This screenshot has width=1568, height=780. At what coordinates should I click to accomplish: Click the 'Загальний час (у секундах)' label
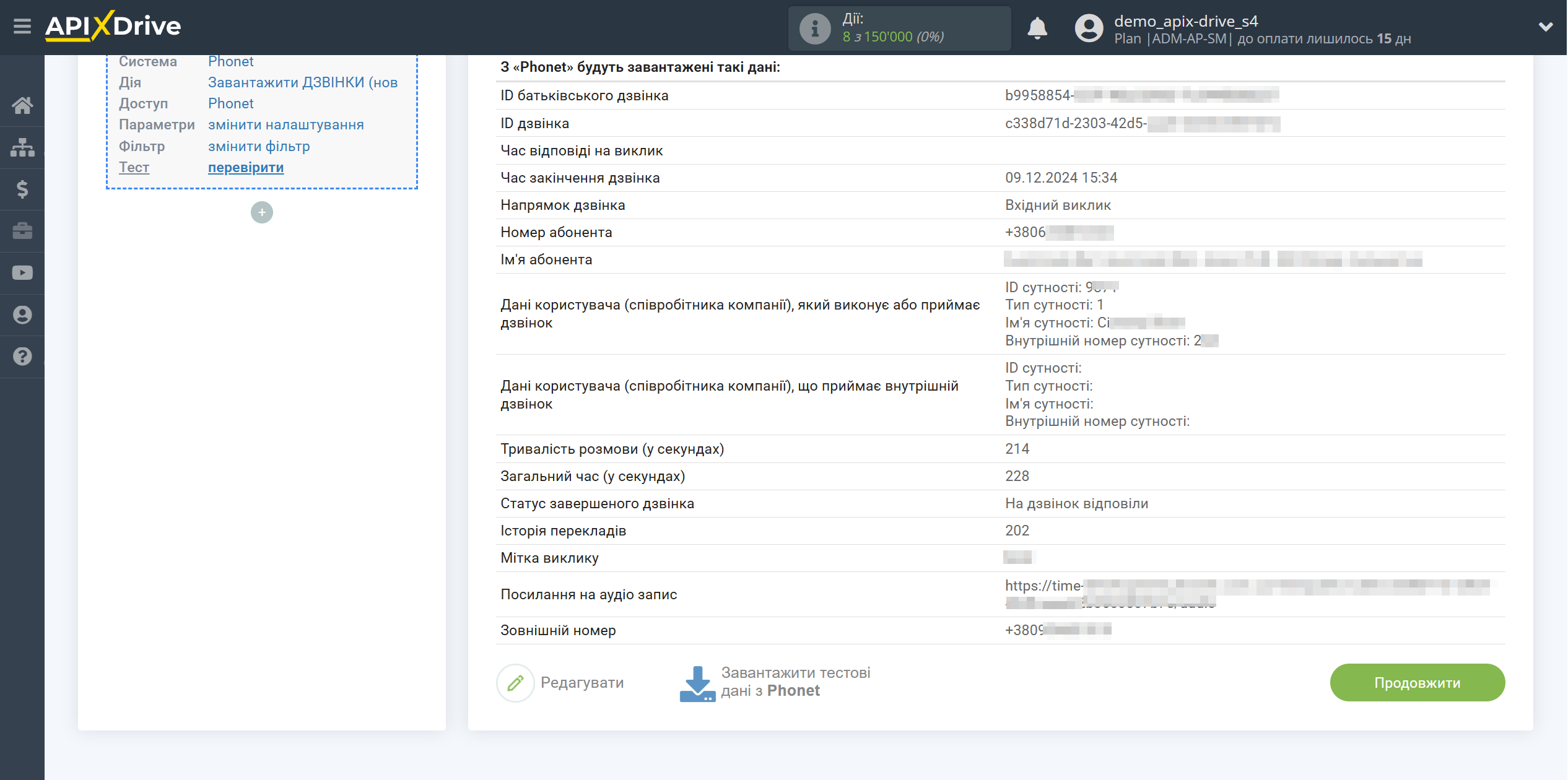[593, 476]
